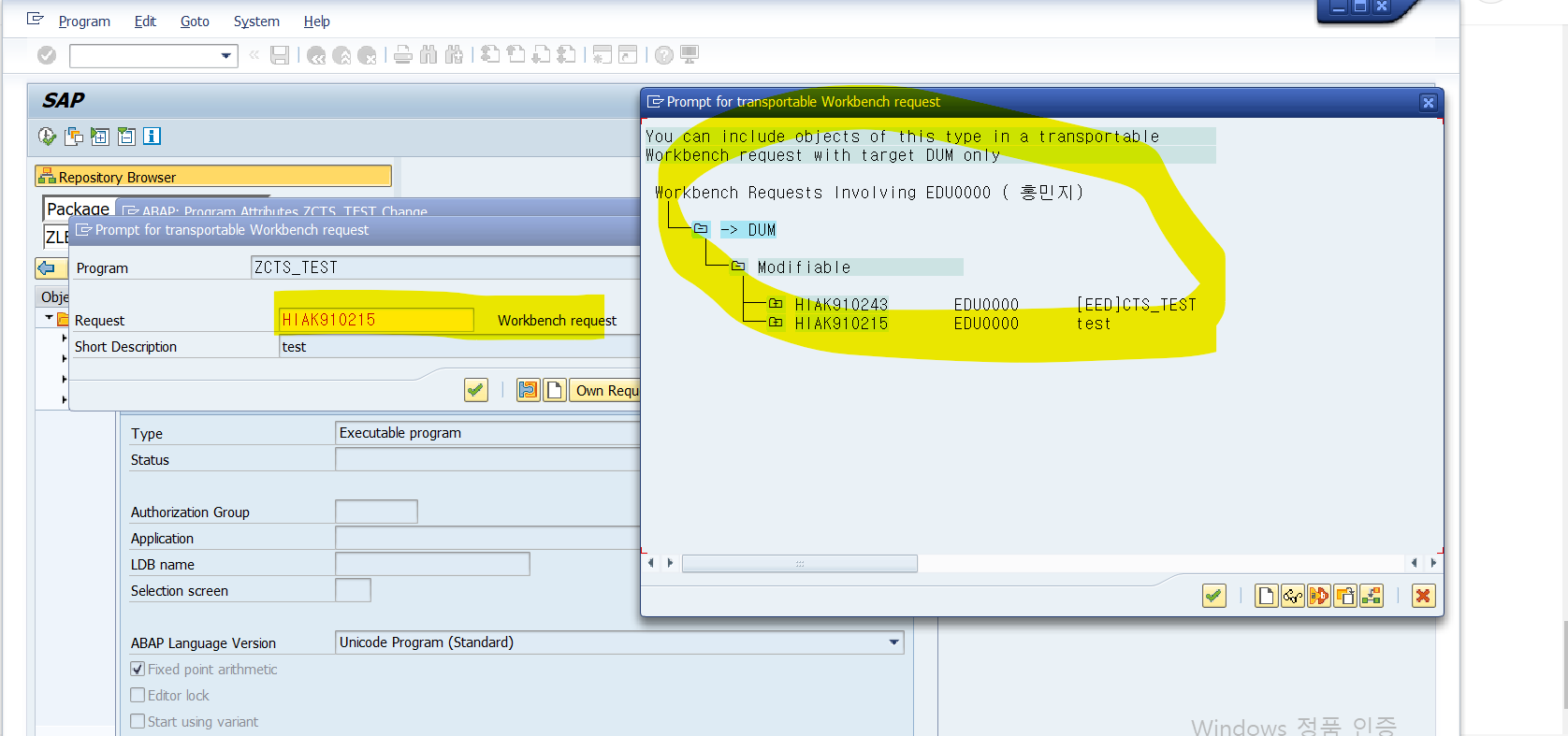Click the double chevron next to the command field
Screen dimensions: 1568x736
pos(254,55)
